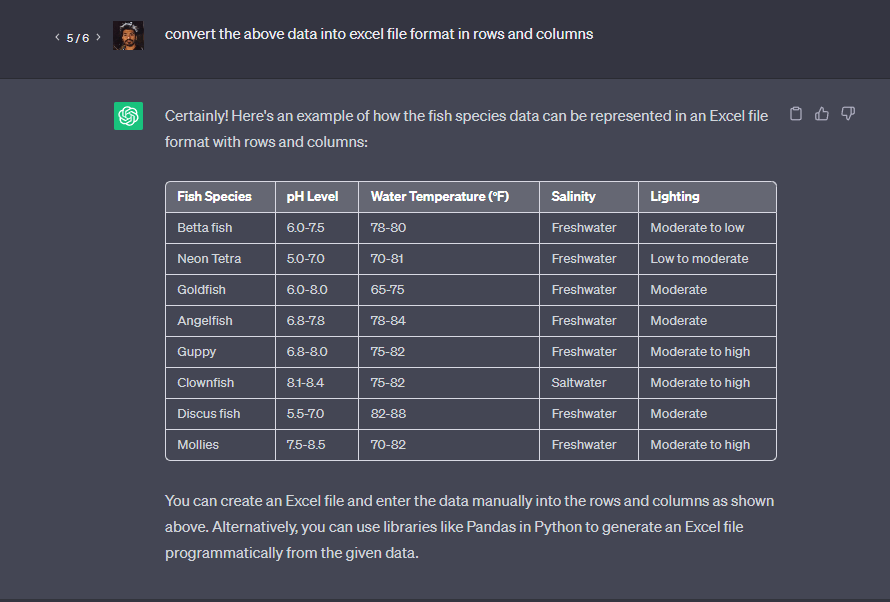This screenshot has height=602, width=890.
Task: Go to previous prompt version arrow
Action: 57,37
